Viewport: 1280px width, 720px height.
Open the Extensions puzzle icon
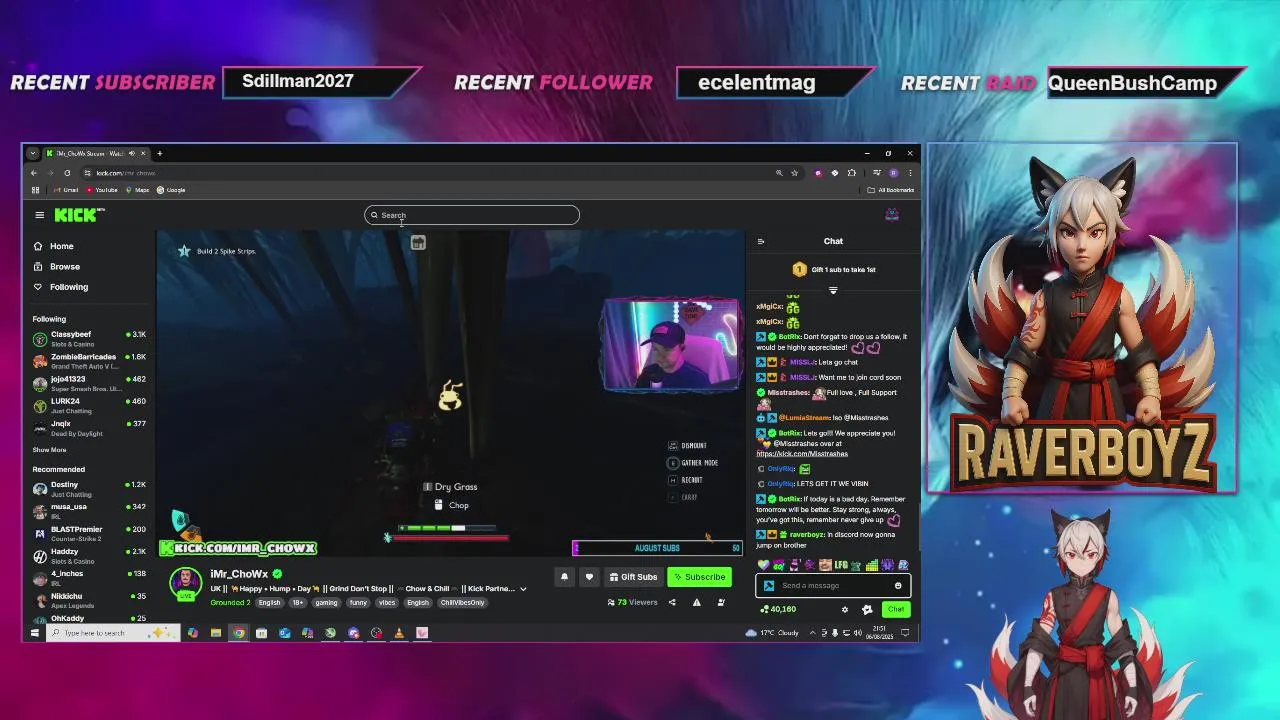852,173
